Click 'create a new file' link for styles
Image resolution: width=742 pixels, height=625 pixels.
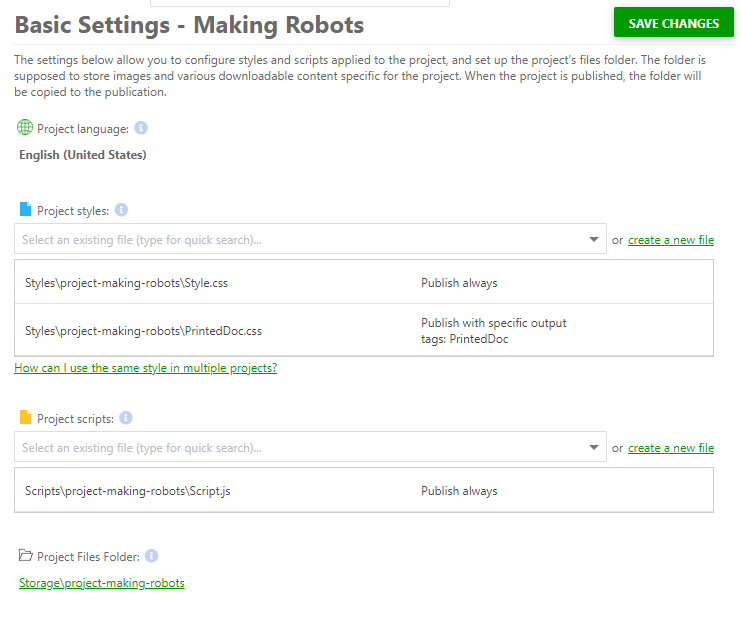(x=671, y=240)
